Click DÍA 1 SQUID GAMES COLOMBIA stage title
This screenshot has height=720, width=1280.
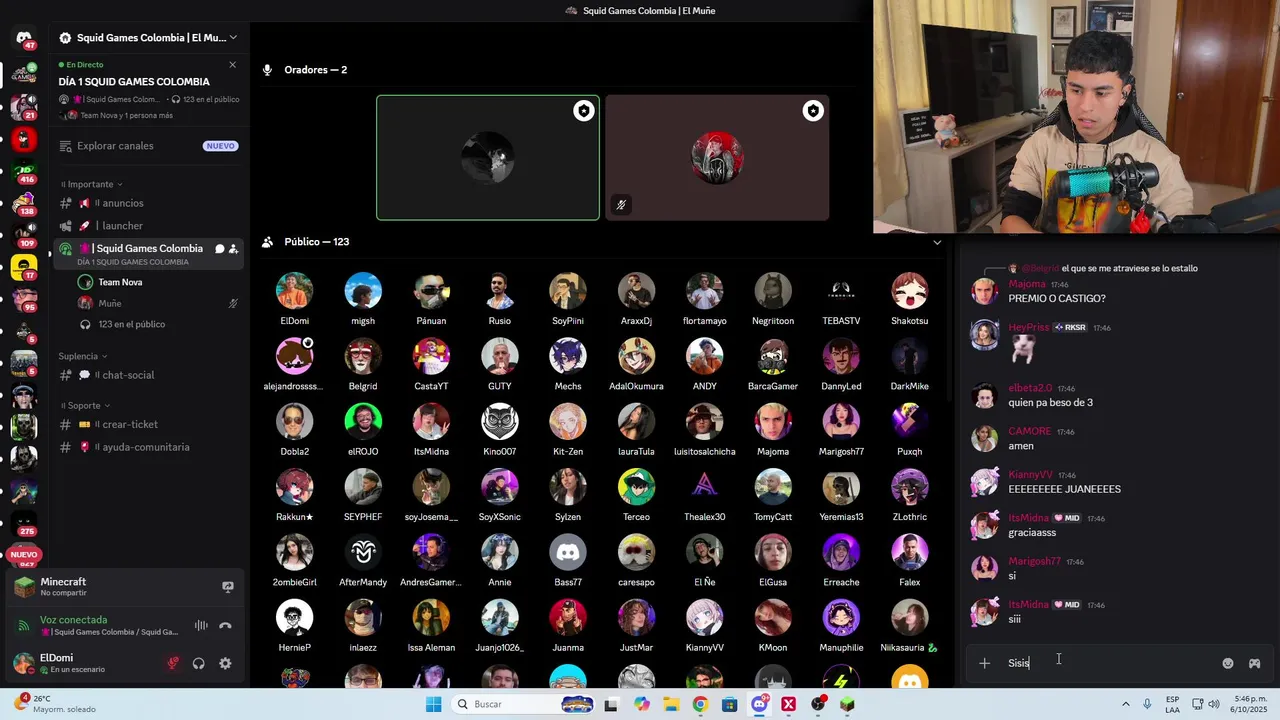pos(134,82)
